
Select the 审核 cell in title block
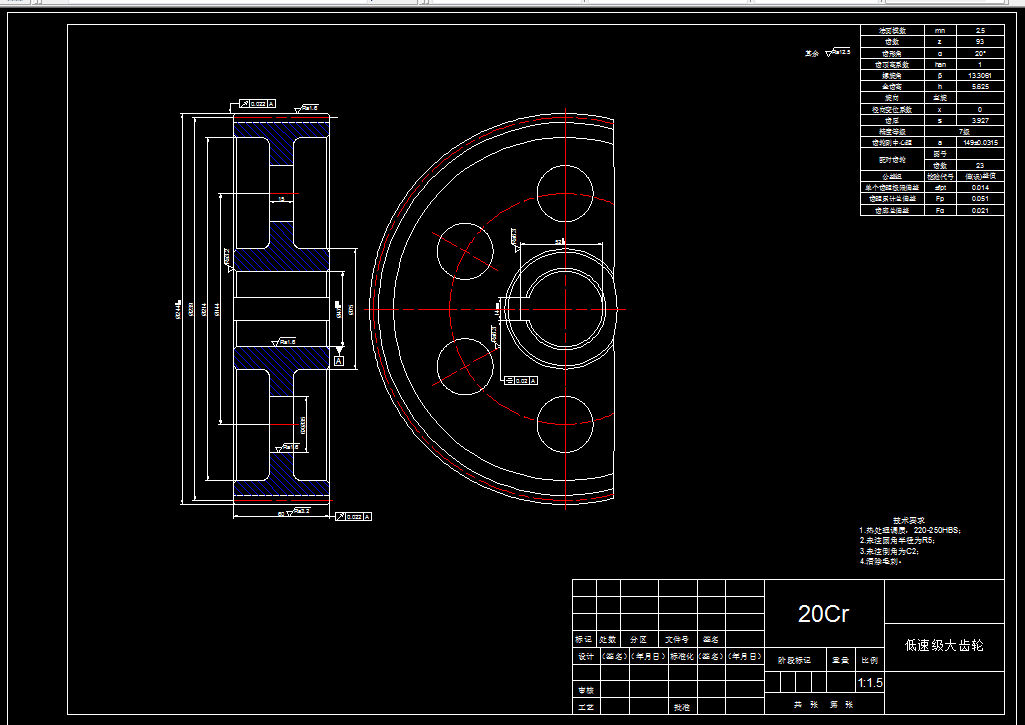point(586,690)
